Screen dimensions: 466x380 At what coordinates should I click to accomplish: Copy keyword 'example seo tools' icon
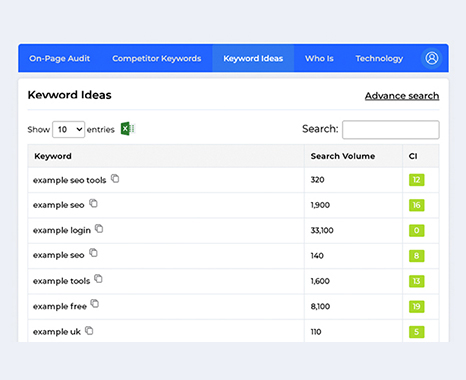coord(115,179)
